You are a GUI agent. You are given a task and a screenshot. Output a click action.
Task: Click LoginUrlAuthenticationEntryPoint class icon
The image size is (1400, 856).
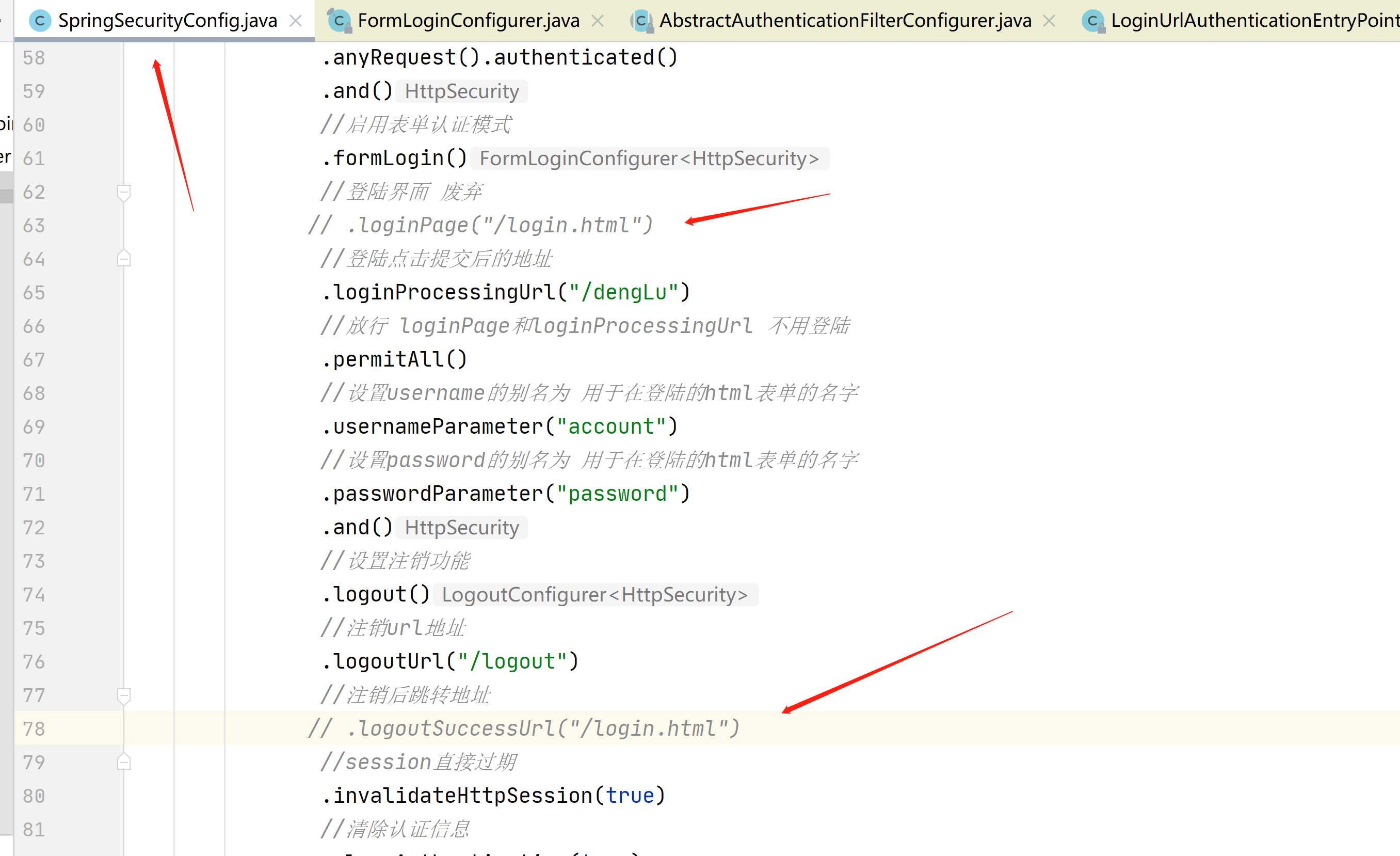[1092, 21]
